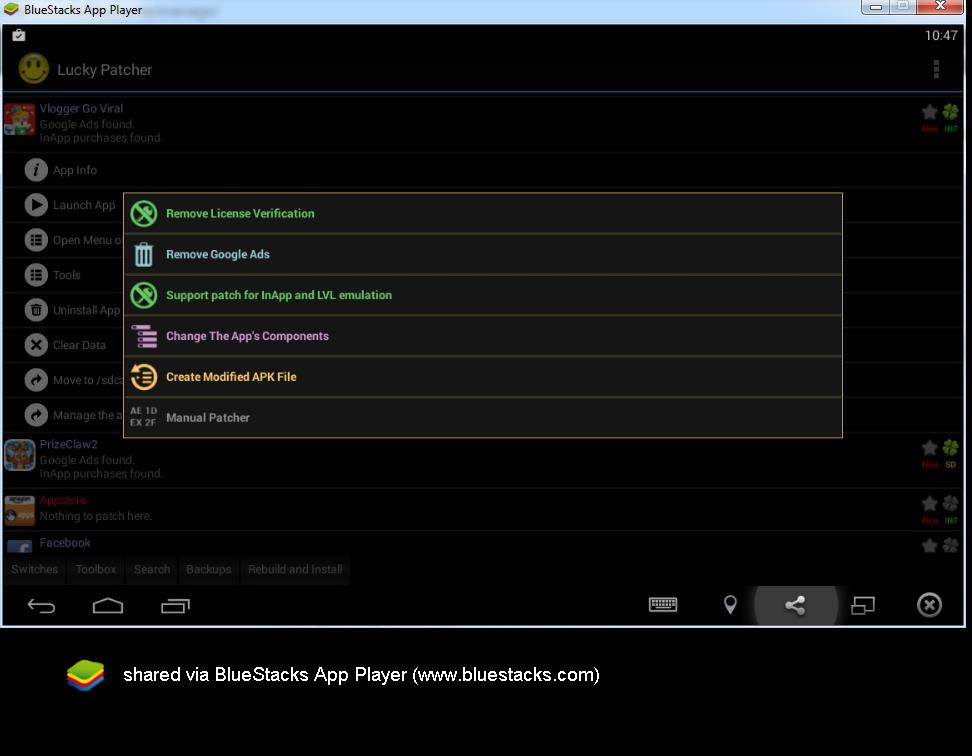
Task: Click the hex code Manual Patcher icon
Action: pyautogui.click(x=143, y=417)
